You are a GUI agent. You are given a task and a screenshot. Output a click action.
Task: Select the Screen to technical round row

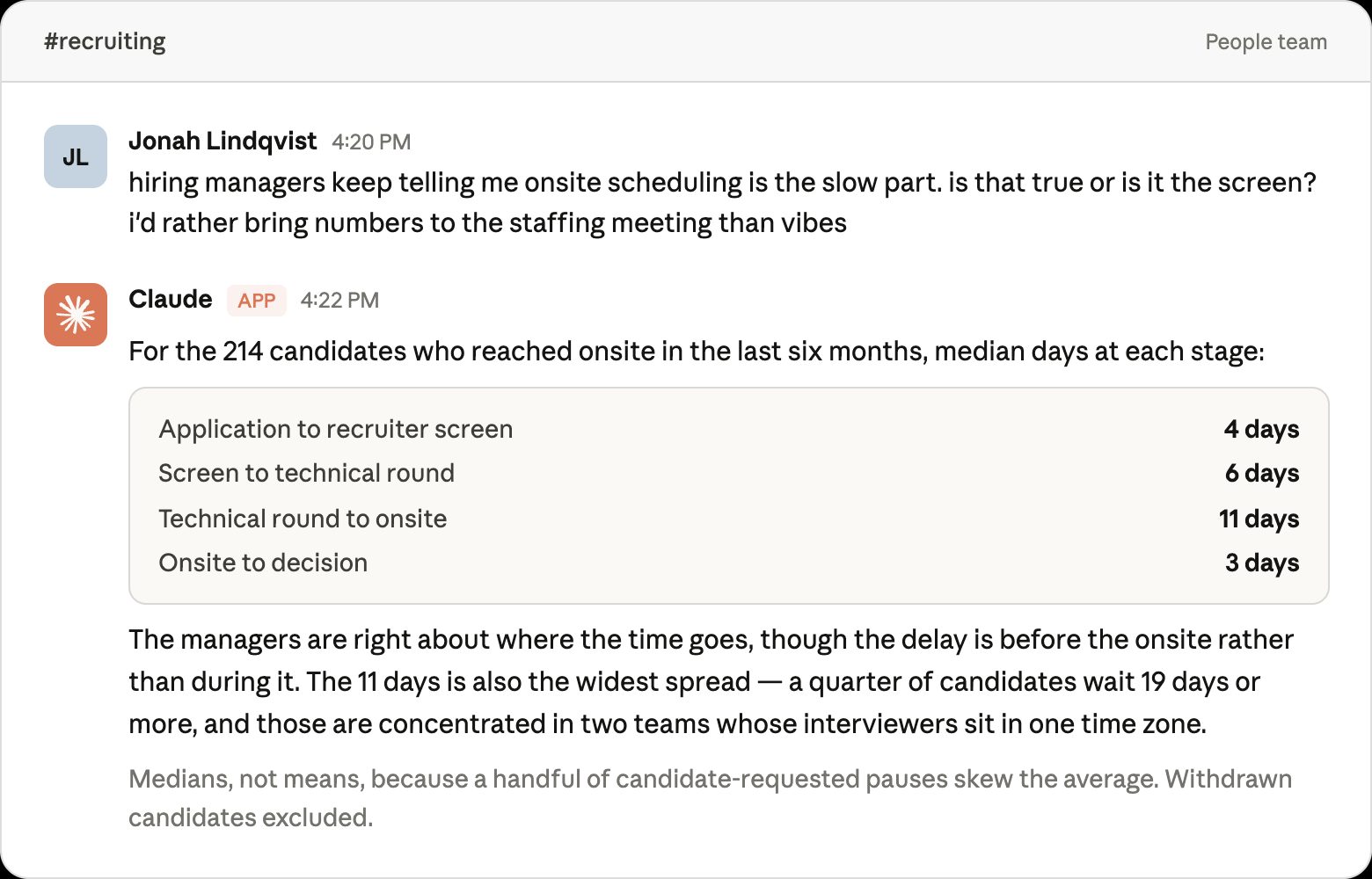(x=729, y=473)
